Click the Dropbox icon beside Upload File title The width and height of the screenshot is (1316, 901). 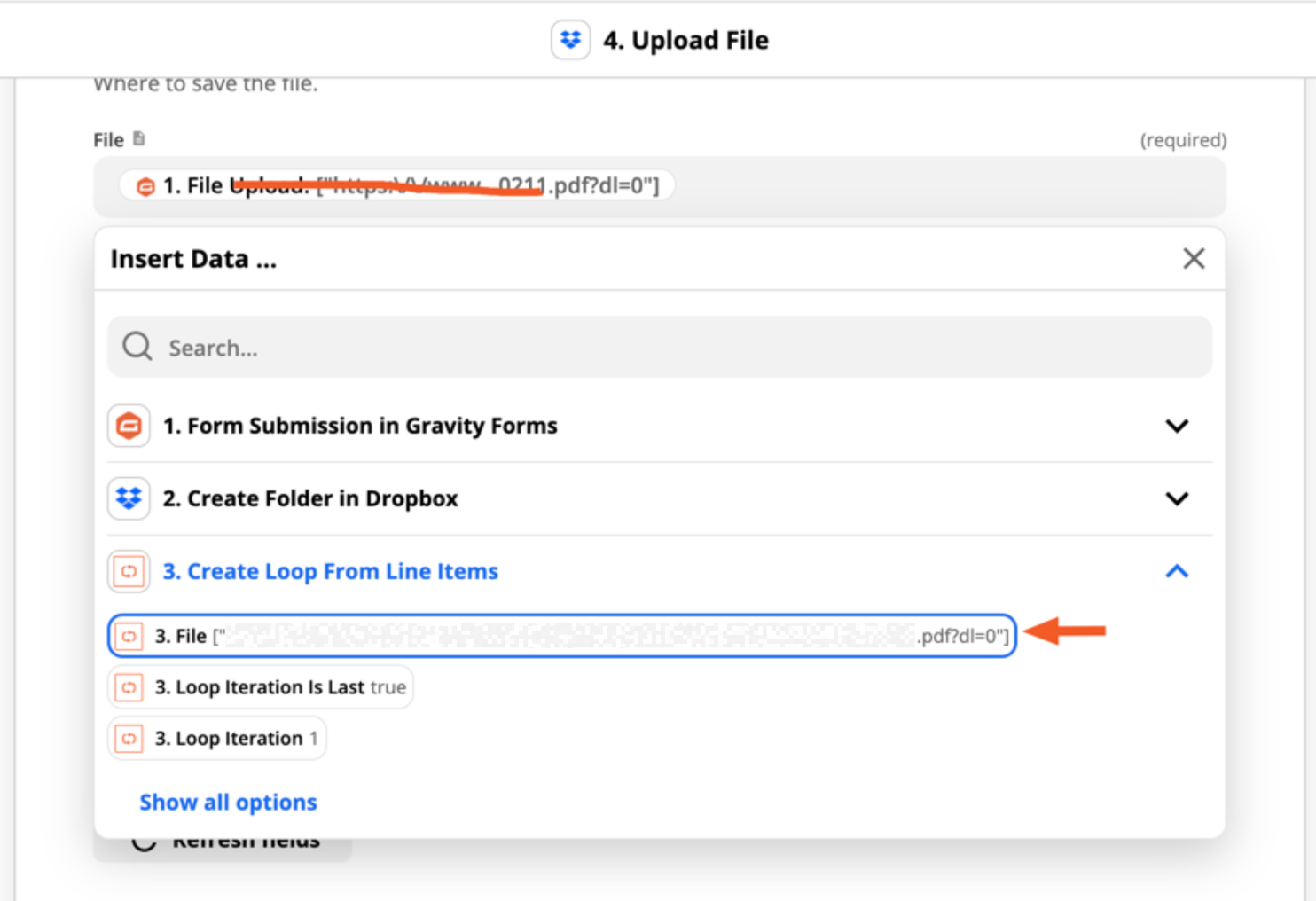[570, 40]
